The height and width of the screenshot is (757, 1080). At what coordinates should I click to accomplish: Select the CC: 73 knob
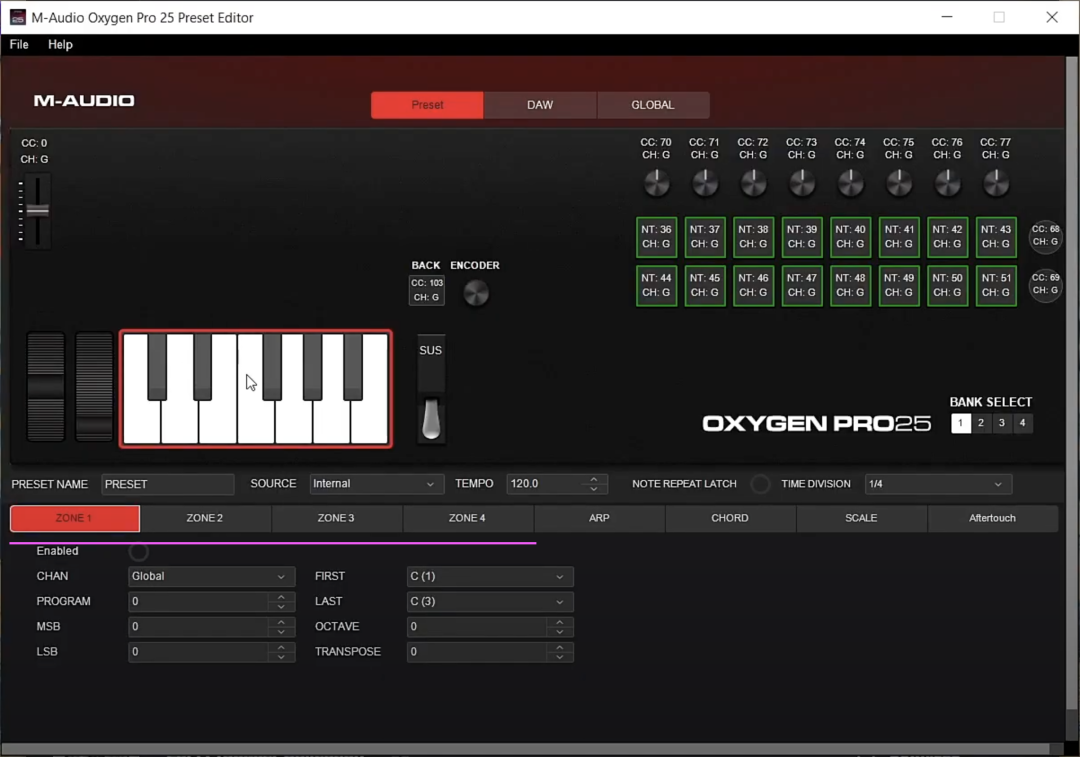pos(802,183)
